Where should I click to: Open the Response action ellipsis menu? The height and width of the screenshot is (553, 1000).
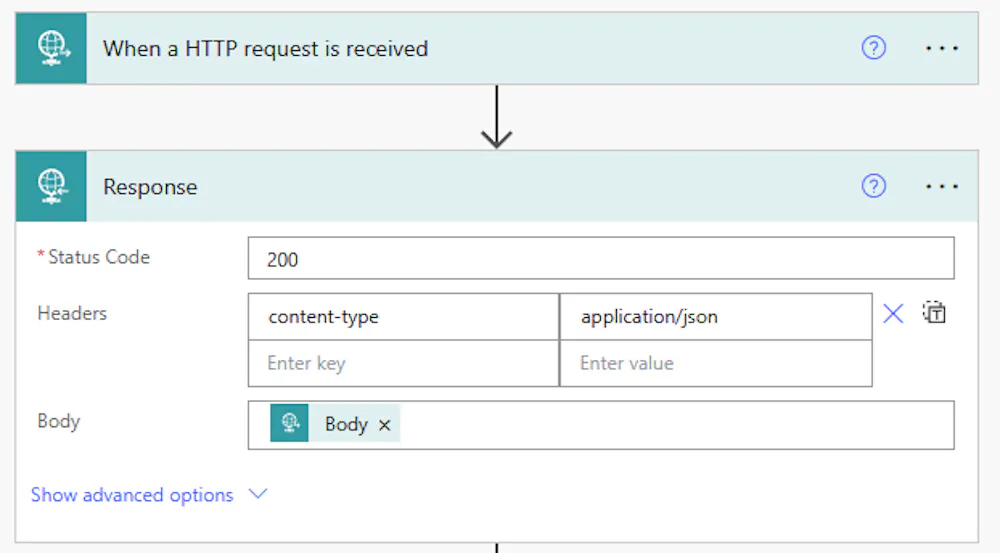click(x=942, y=186)
